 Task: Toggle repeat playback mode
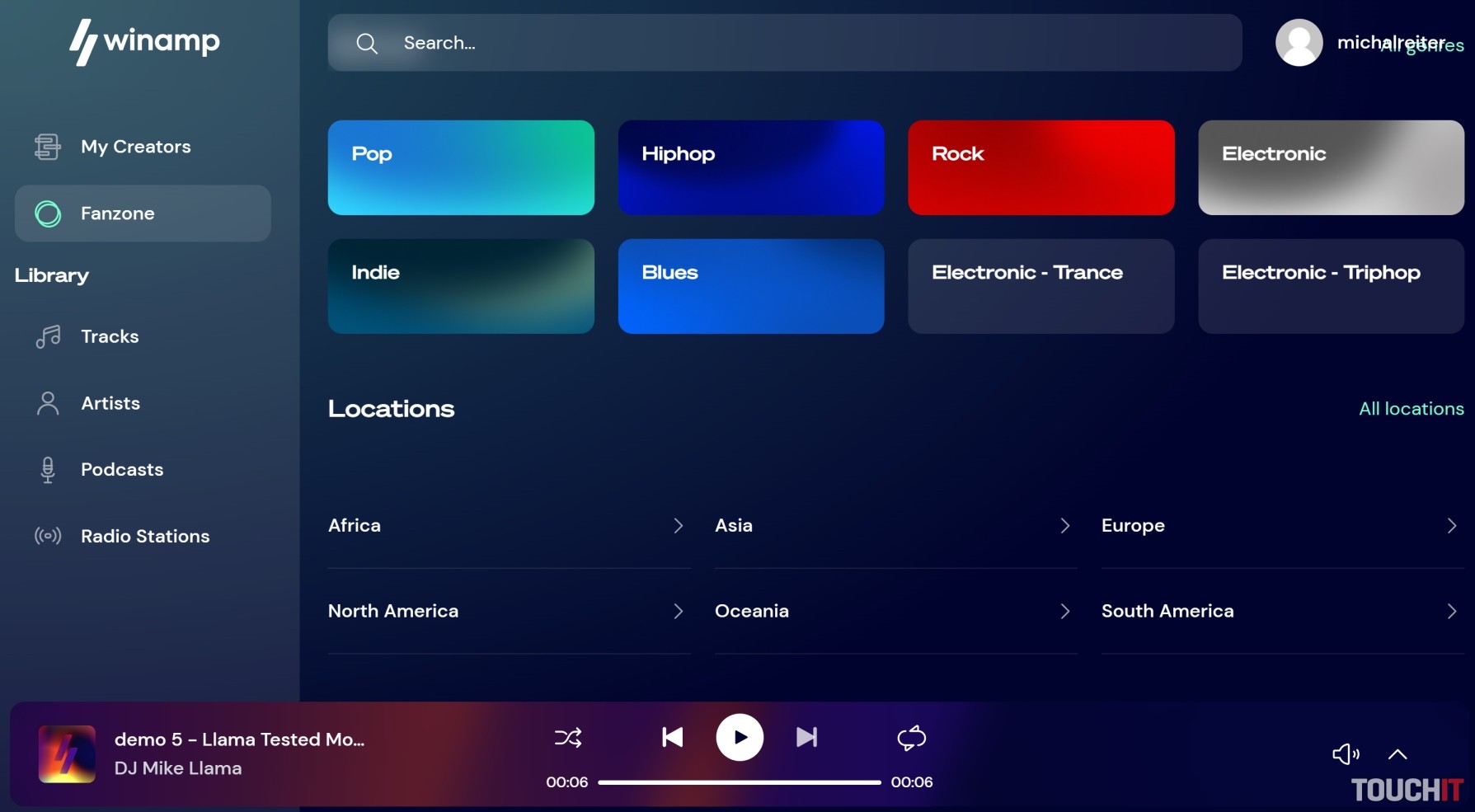(911, 737)
